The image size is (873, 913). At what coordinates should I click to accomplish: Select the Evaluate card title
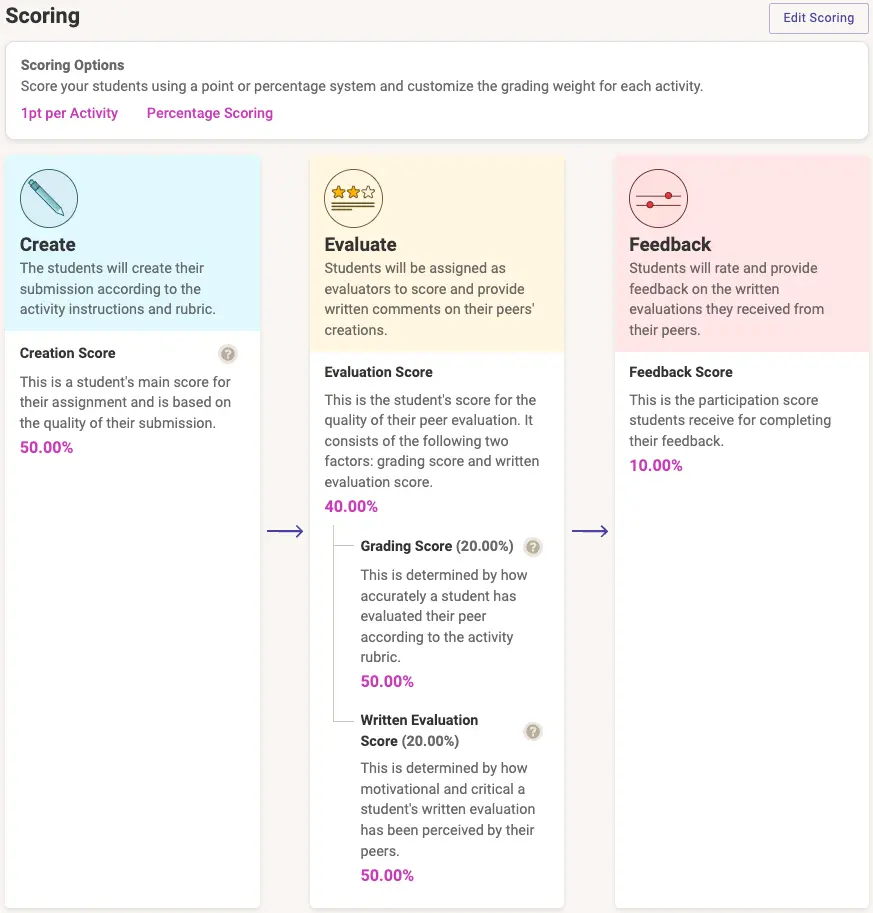point(360,244)
